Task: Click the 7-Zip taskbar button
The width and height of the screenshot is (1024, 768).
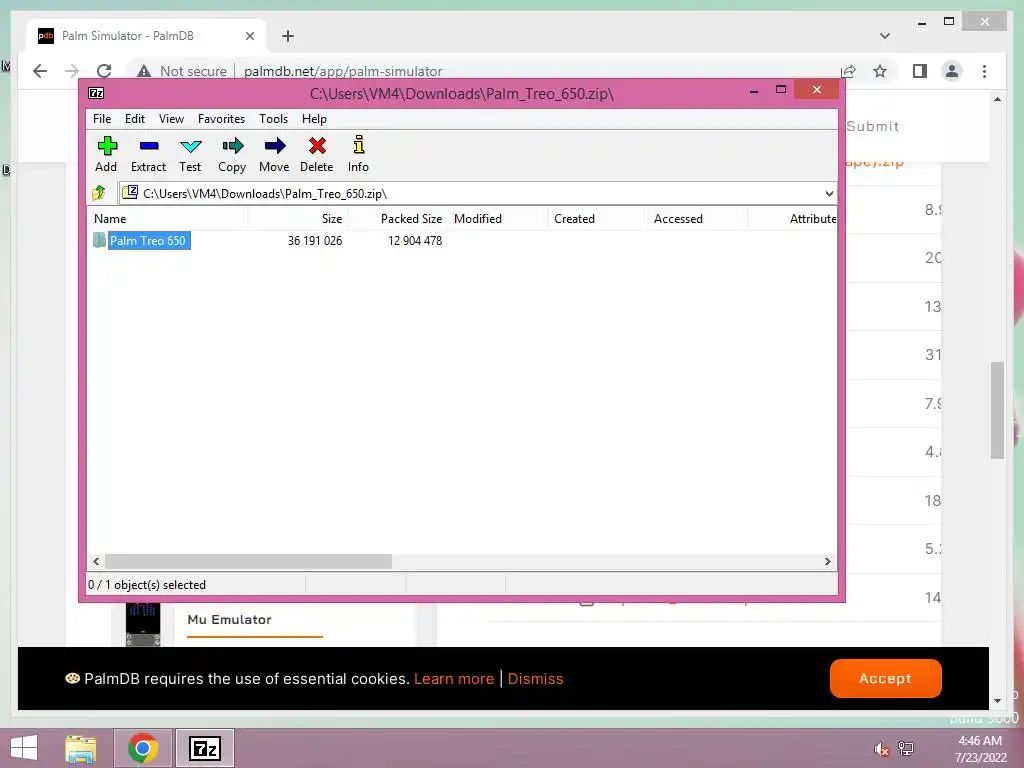Action: (x=204, y=748)
